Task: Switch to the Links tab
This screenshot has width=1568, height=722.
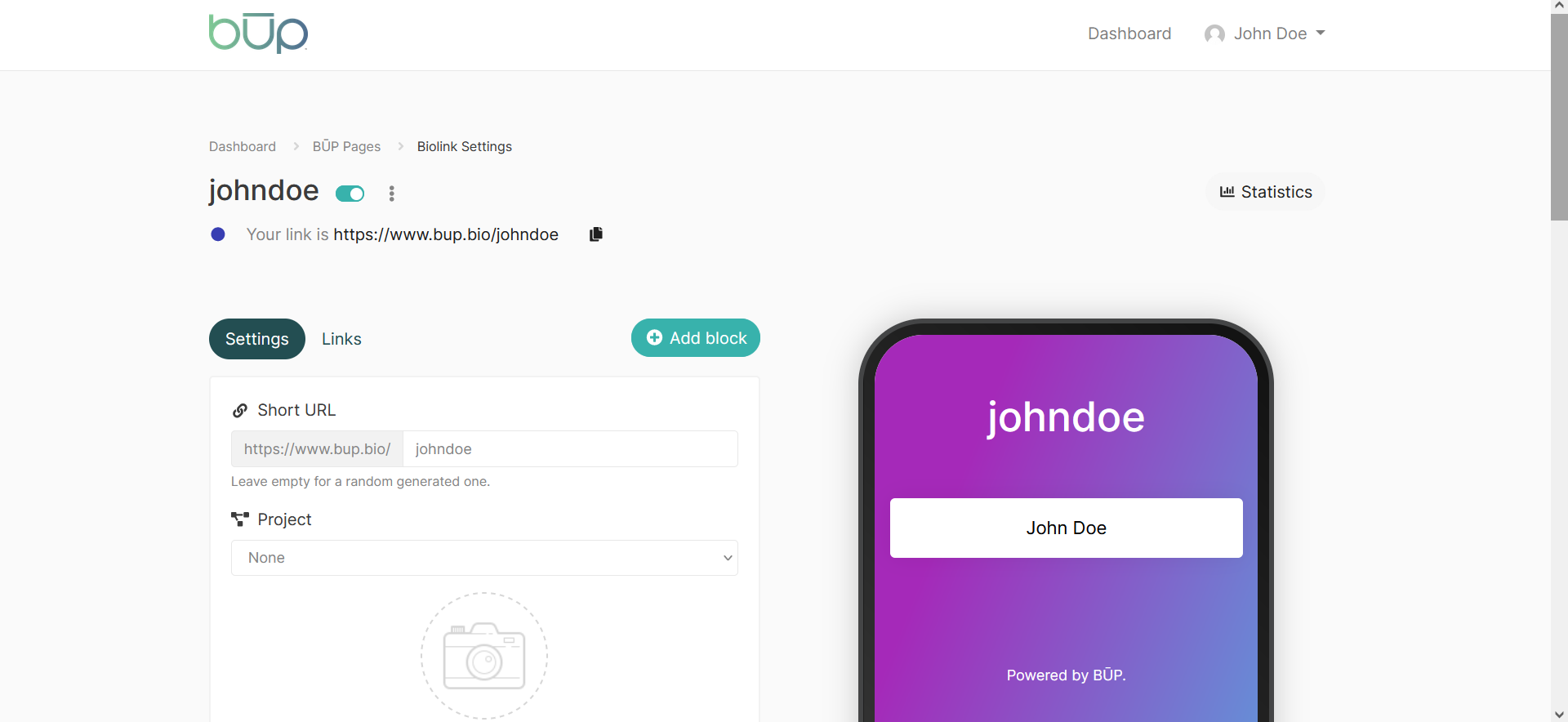Action: [x=341, y=339]
